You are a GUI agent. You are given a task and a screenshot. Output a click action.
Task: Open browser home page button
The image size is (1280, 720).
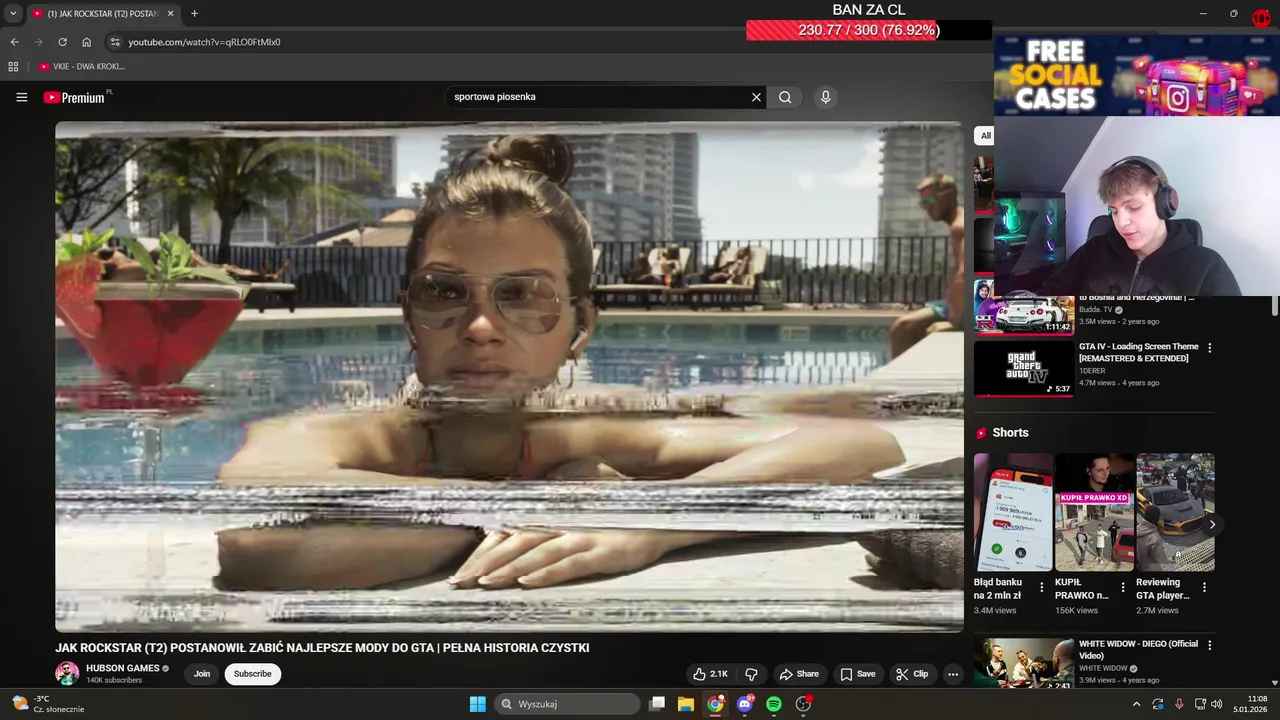tap(87, 42)
